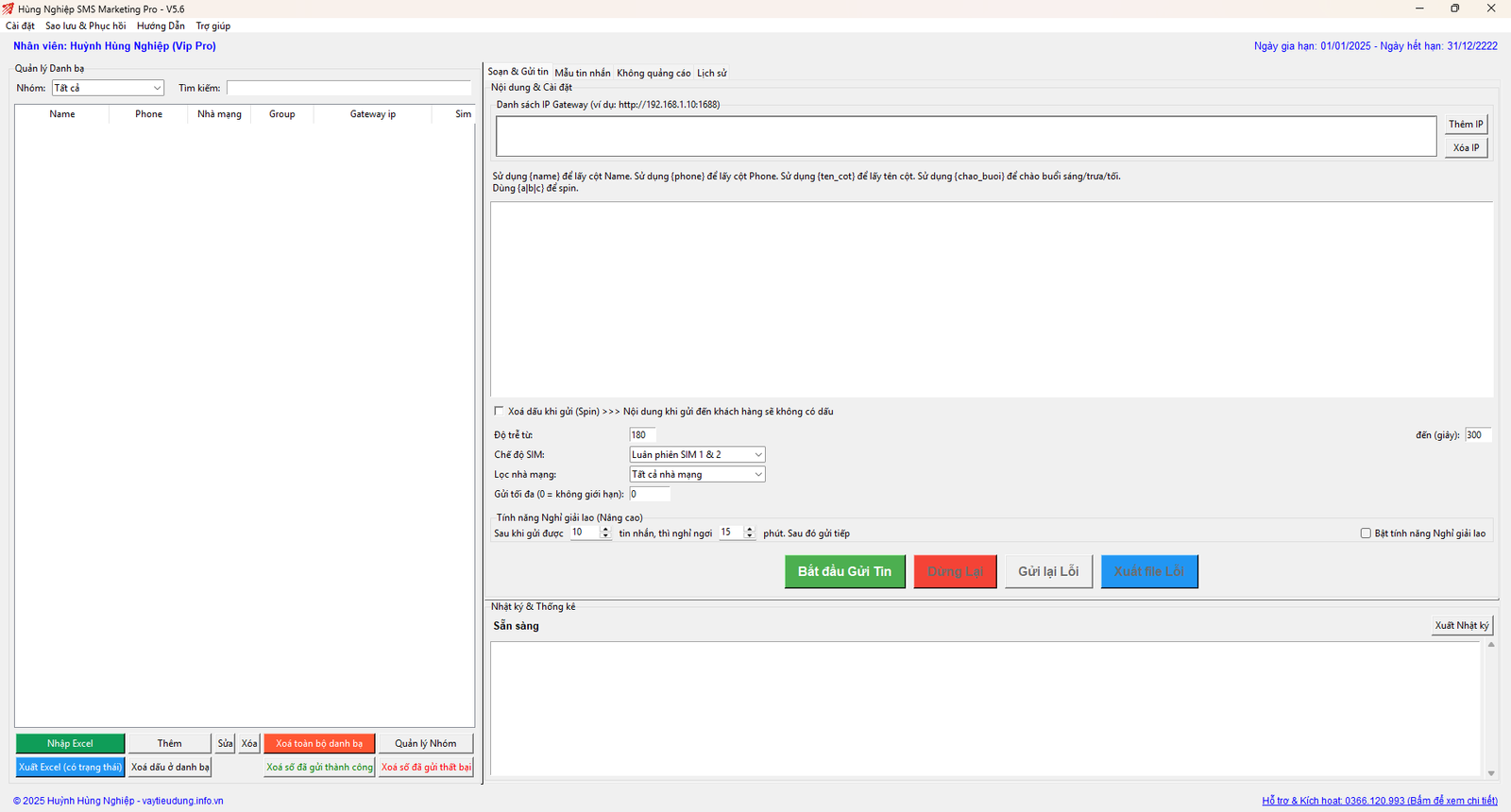Viewport: 1511px width, 812px height.
Task: Open the 'Lọc nhà mạng' dropdown
Action: (697, 475)
